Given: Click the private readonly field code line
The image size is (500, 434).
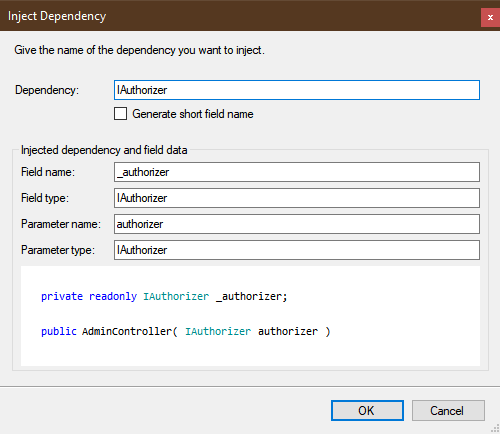Looking at the screenshot, I should 164,296.
